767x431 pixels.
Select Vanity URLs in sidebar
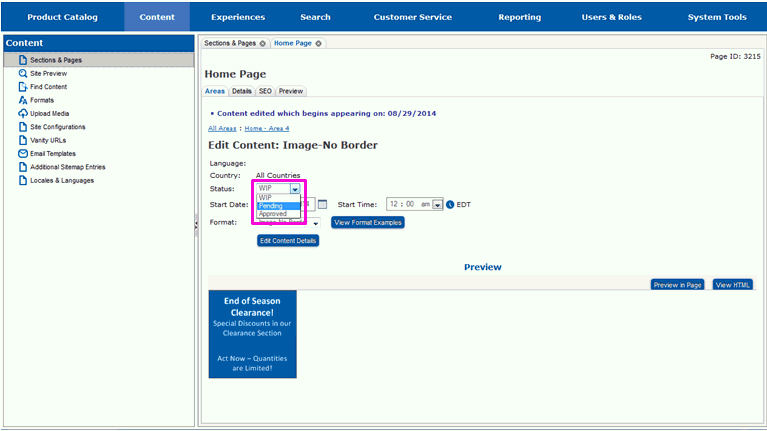click(48, 140)
